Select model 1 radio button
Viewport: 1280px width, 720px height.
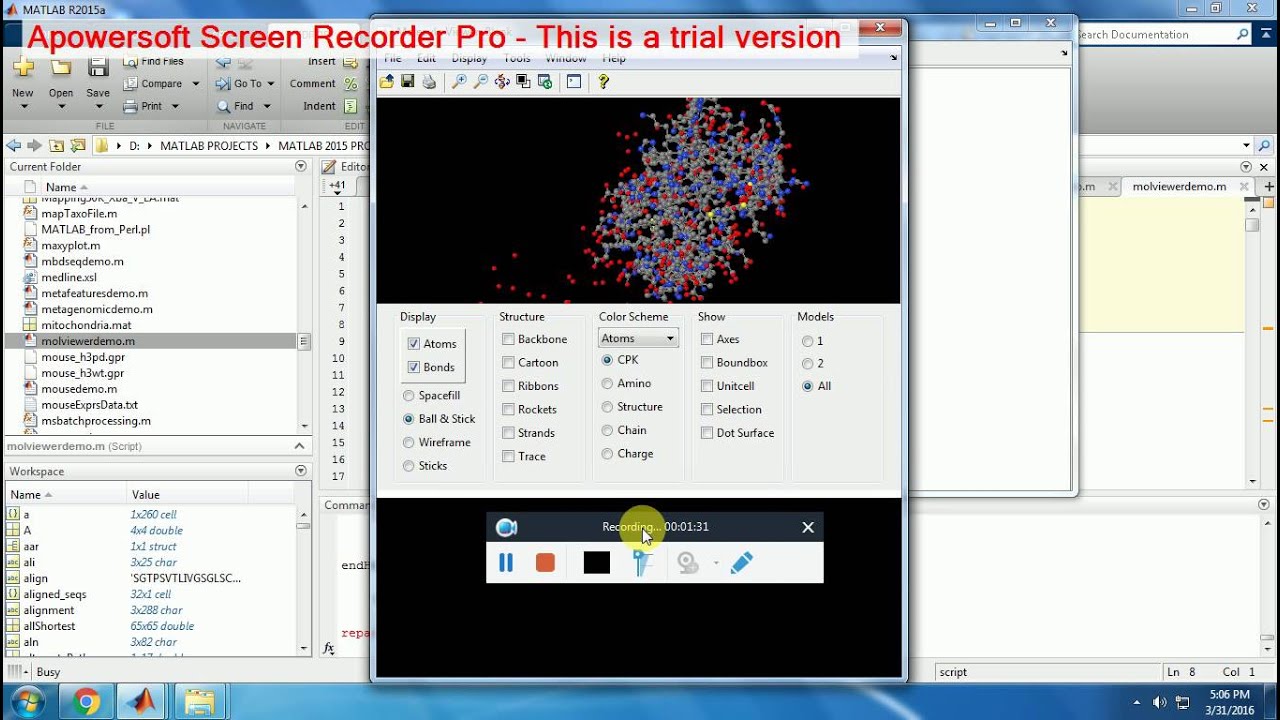807,341
